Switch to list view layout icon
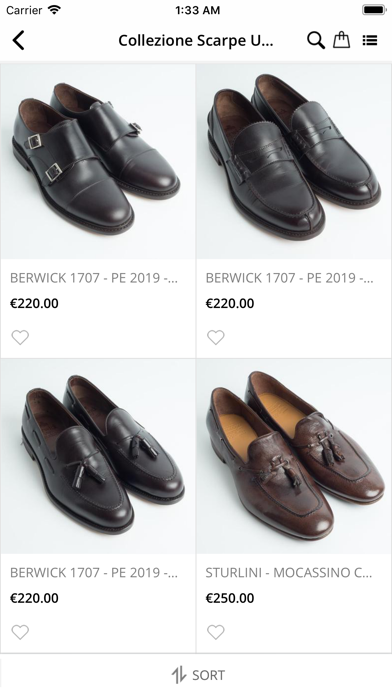Image resolution: width=392 pixels, height=696 pixels. point(370,40)
